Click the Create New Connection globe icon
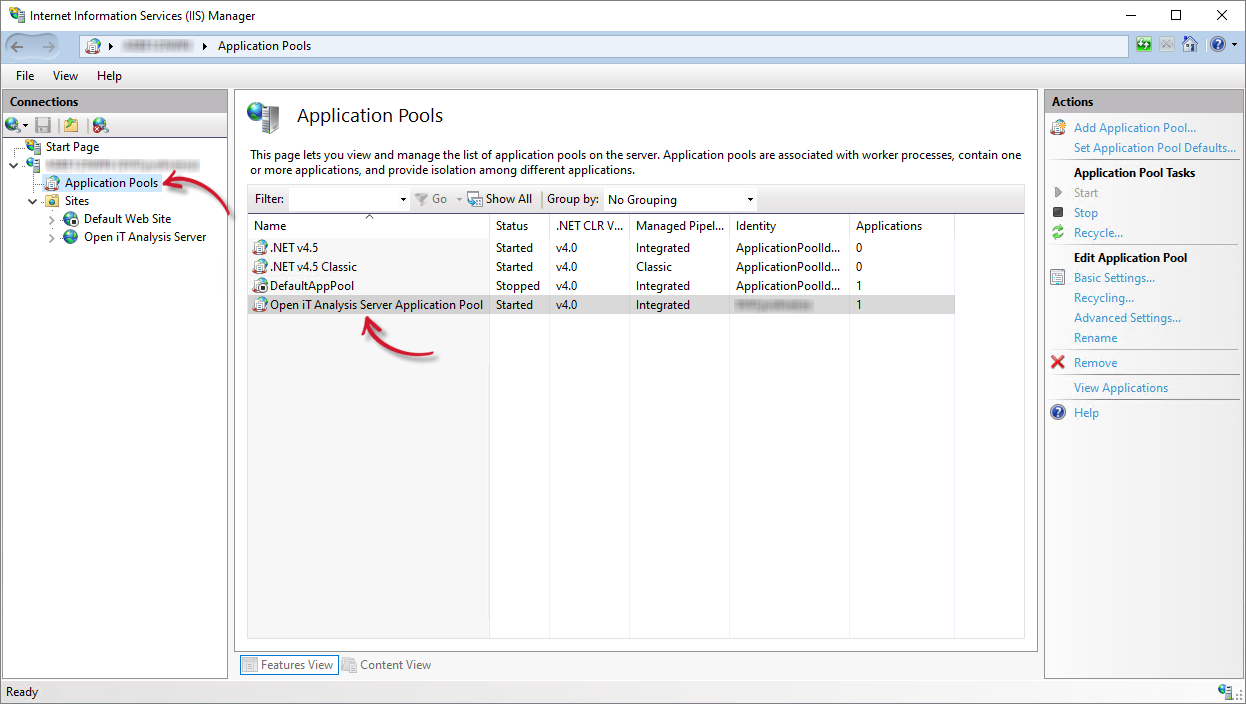This screenshot has width=1246, height=704. click(x=14, y=124)
